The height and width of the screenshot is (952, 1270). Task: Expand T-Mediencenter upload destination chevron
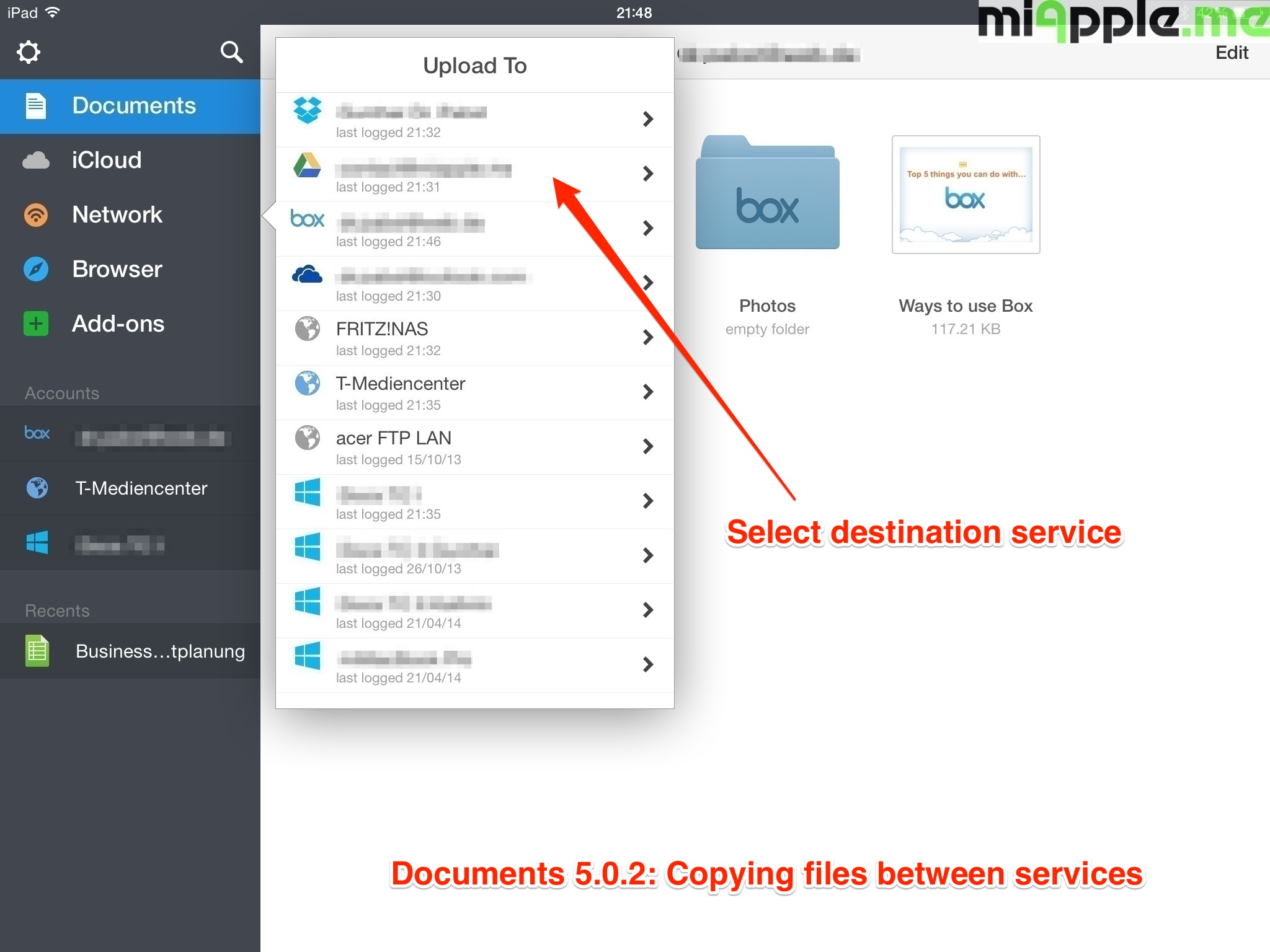click(x=647, y=392)
